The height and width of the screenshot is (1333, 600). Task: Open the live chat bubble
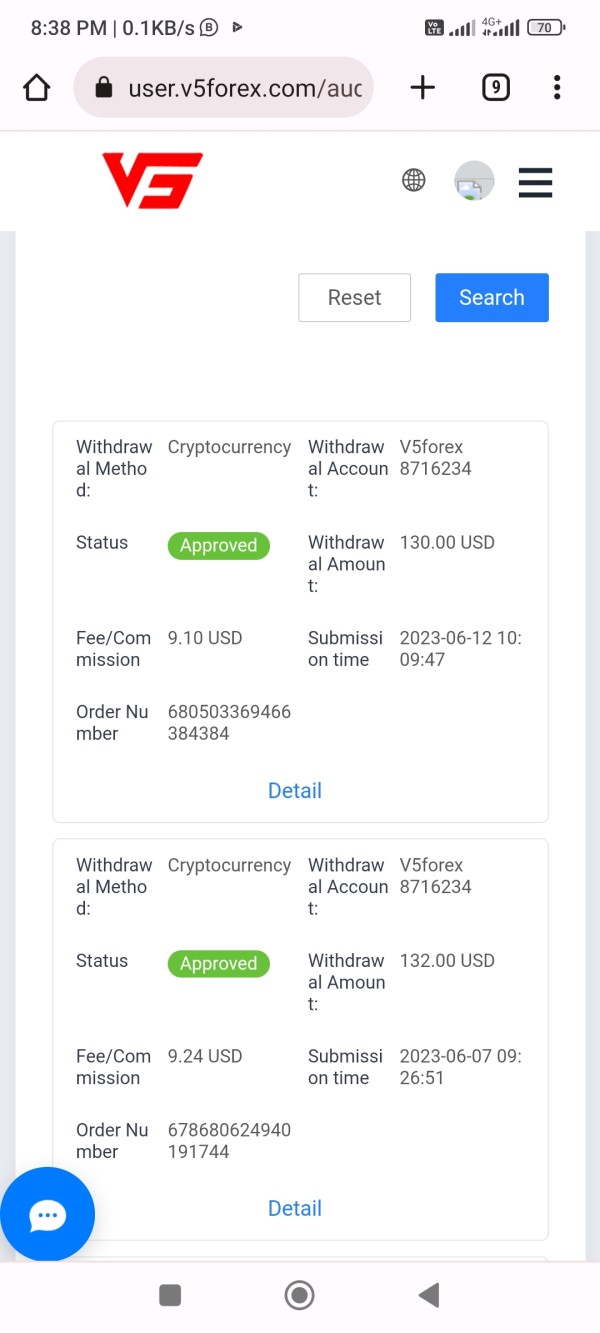tap(47, 1215)
